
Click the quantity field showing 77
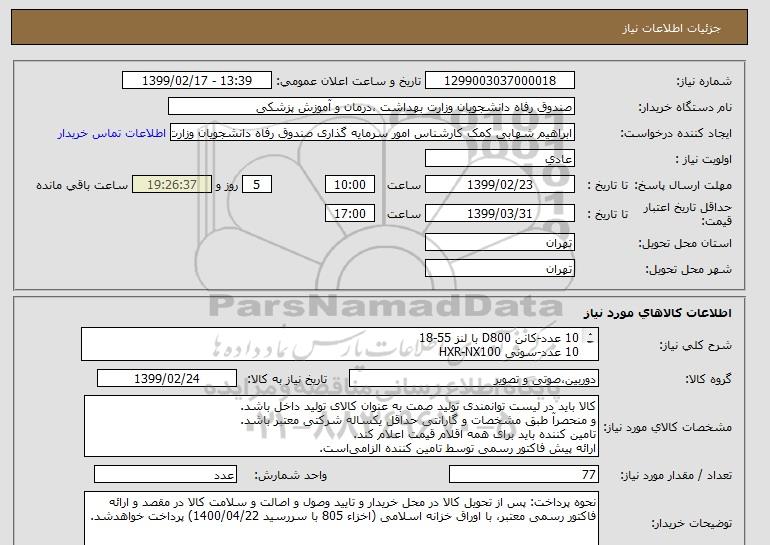[x=523, y=475]
